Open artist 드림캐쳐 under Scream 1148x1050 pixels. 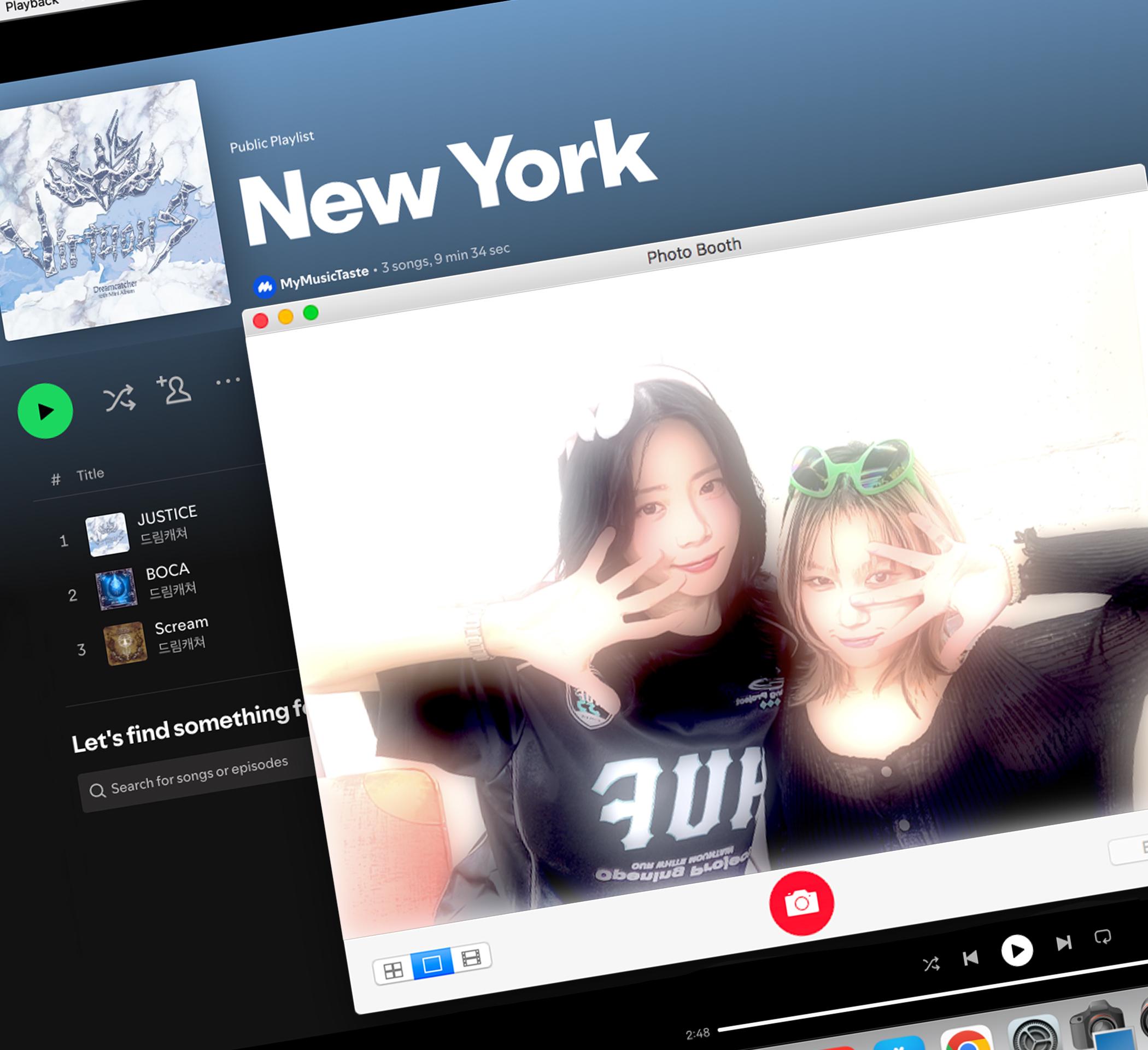tap(181, 645)
